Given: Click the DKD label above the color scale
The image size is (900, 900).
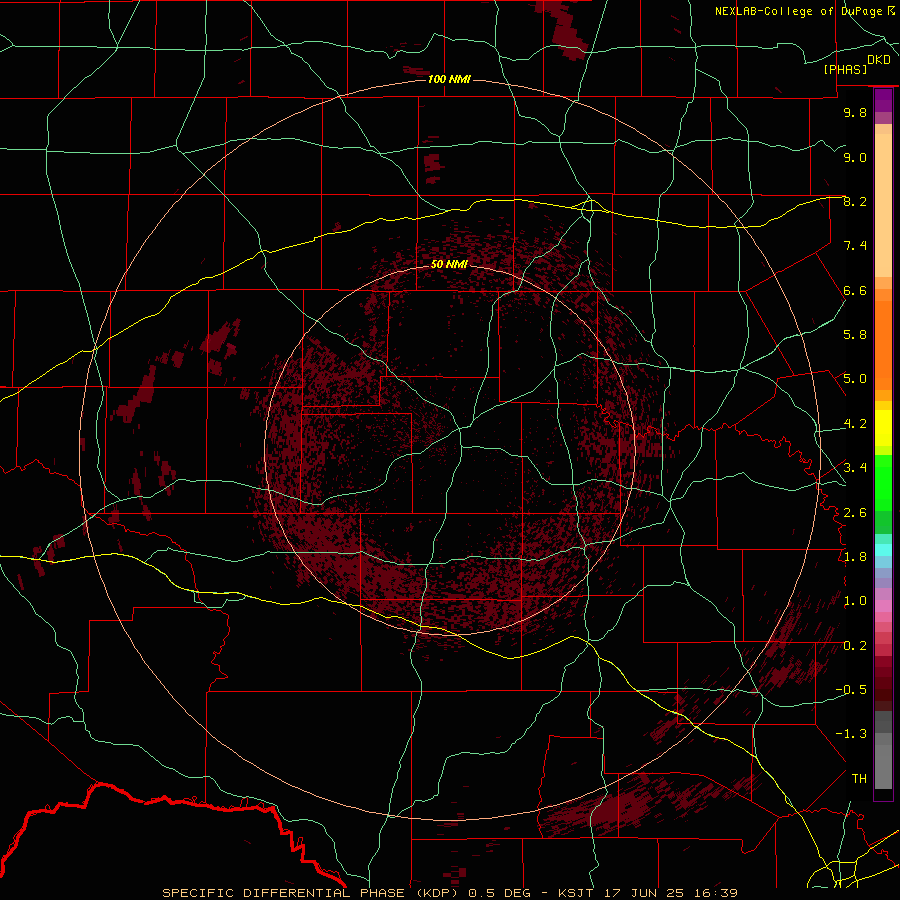Looking at the screenshot, I should 879,60.
